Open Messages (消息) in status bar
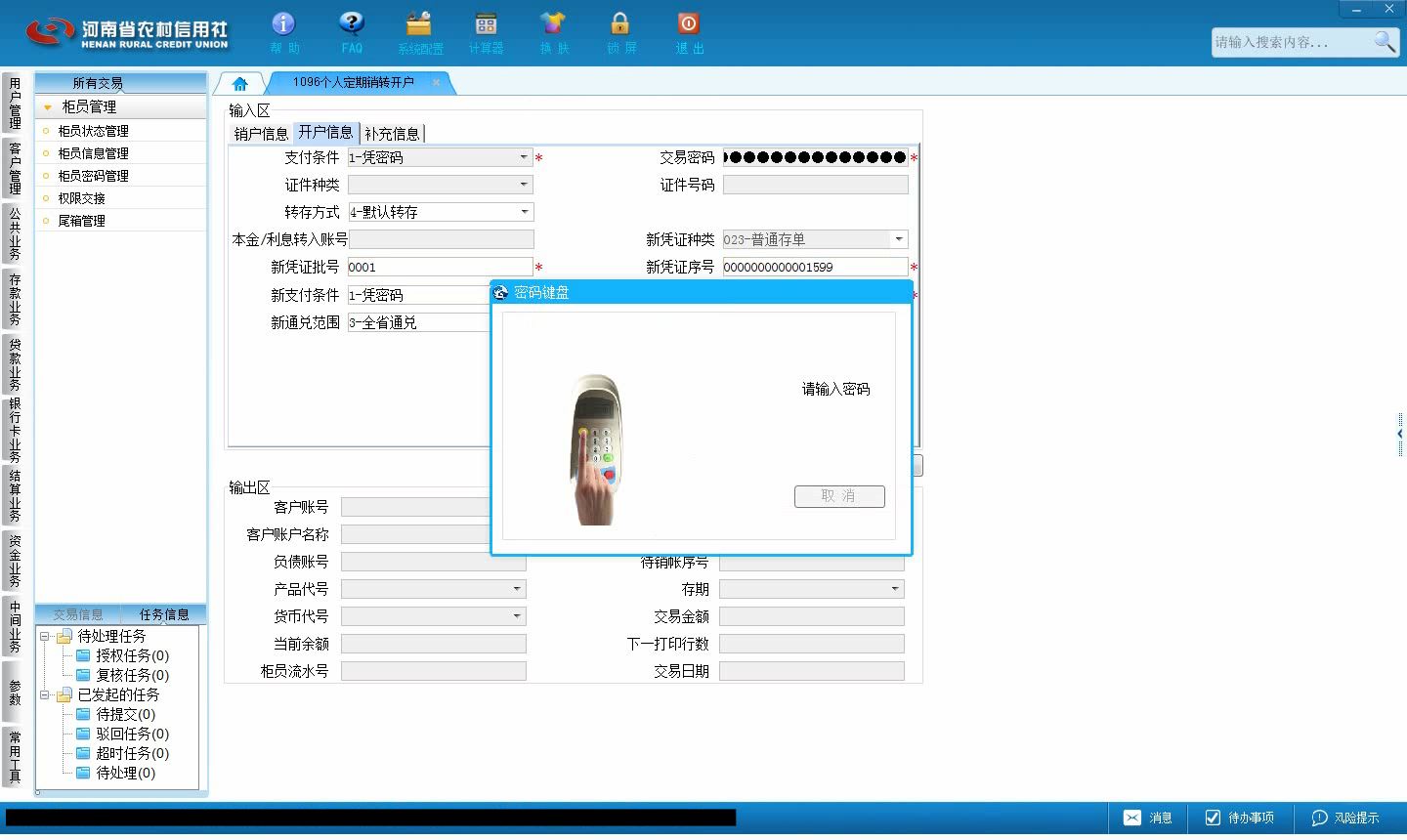Image resolution: width=1407 pixels, height=840 pixels. click(1147, 818)
